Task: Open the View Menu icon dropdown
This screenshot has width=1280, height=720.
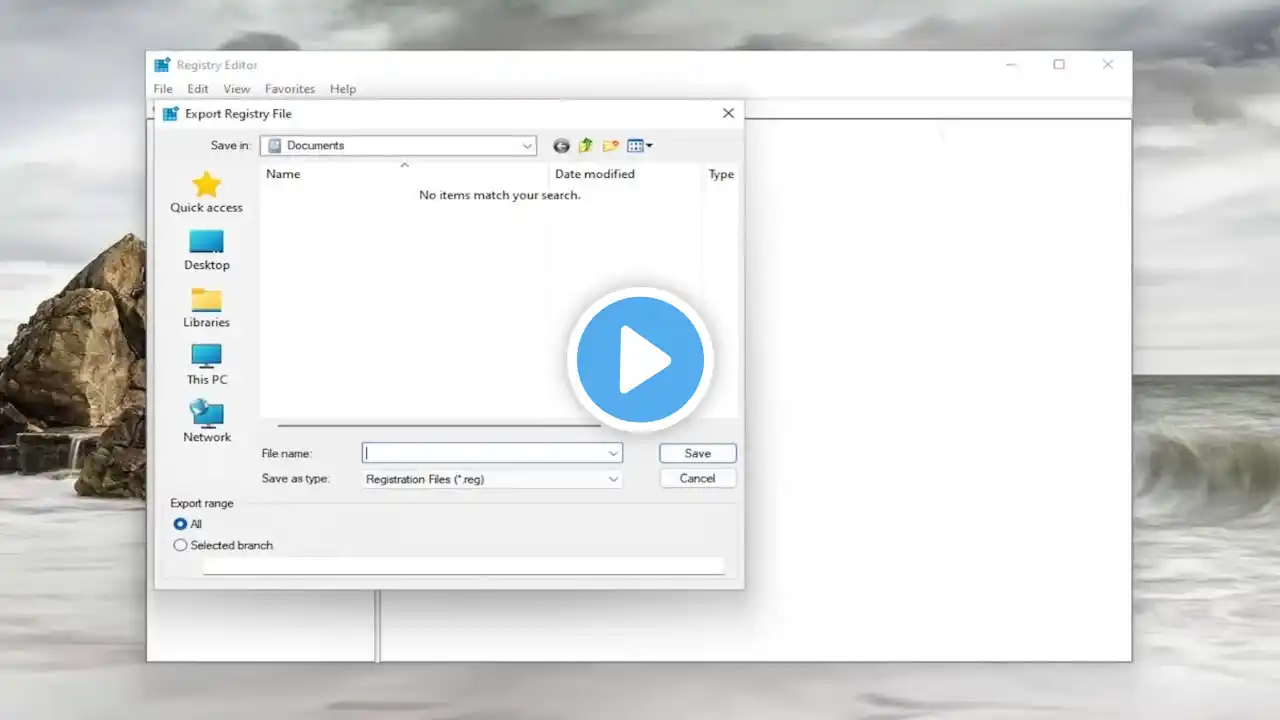Action: click(x=640, y=146)
